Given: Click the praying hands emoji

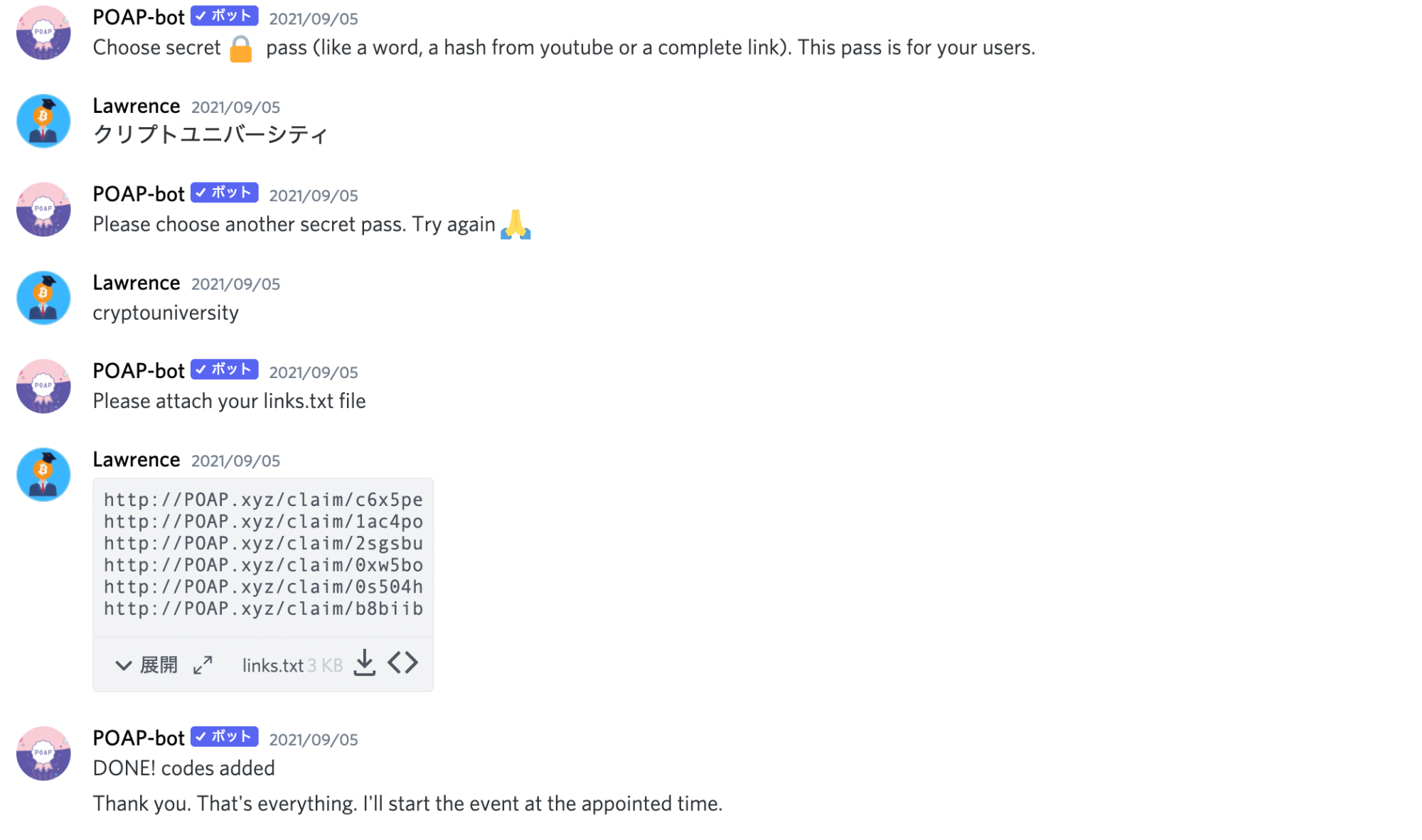Looking at the screenshot, I should (x=515, y=225).
